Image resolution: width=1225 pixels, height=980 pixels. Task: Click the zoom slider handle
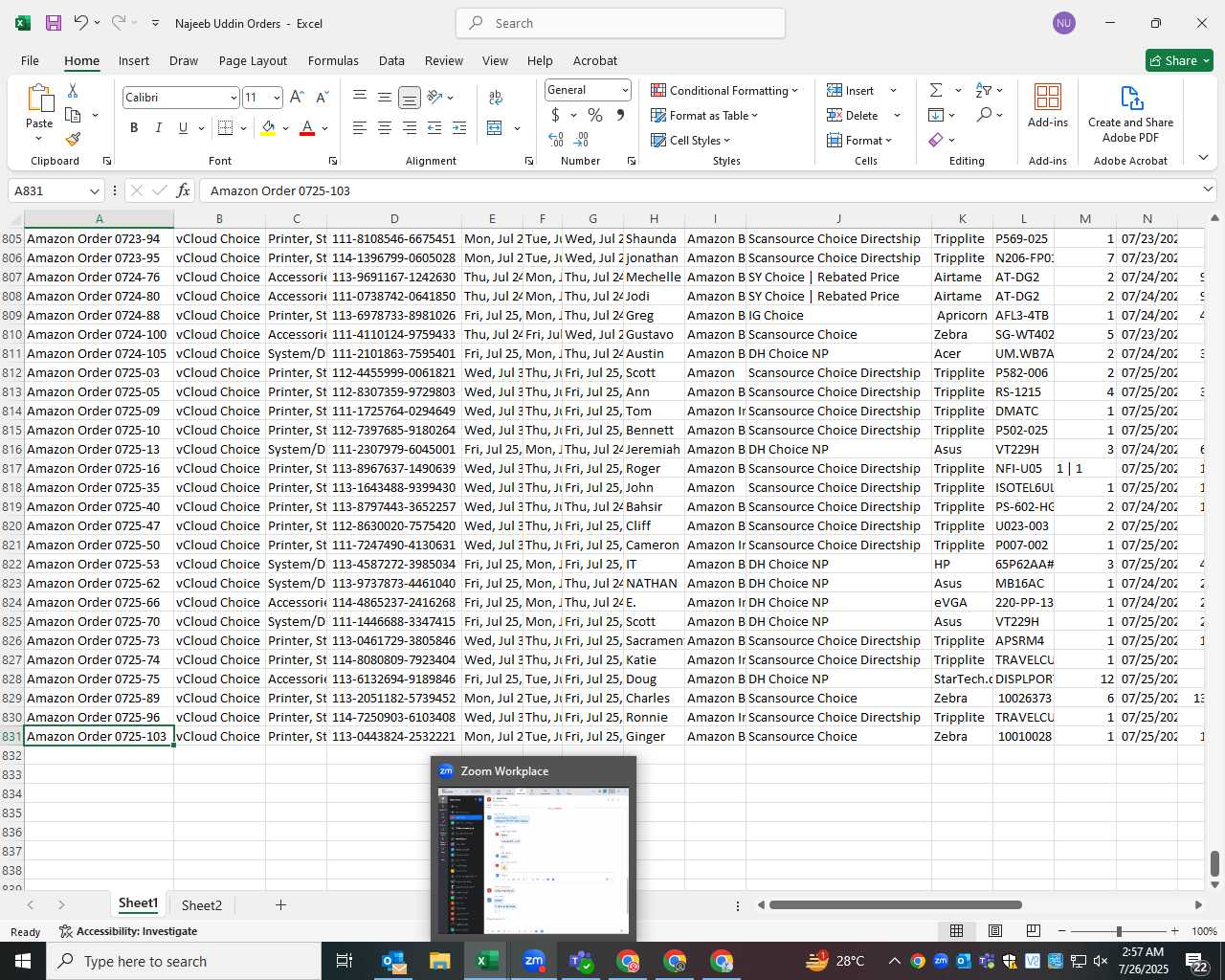click(1119, 931)
